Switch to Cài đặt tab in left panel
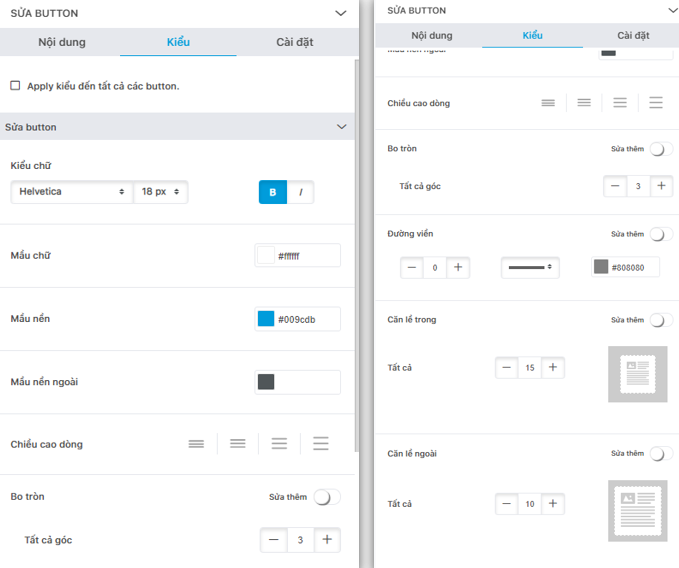679x568 pixels. 294,42
